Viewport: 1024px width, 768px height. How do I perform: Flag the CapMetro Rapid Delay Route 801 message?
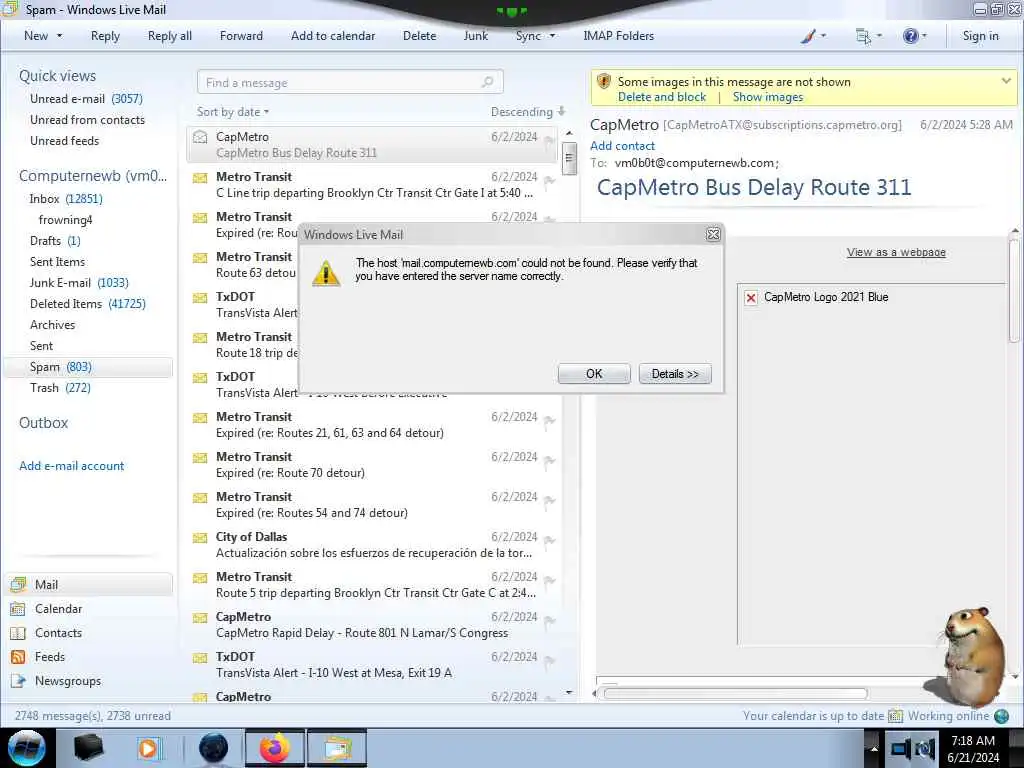[x=549, y=620]
